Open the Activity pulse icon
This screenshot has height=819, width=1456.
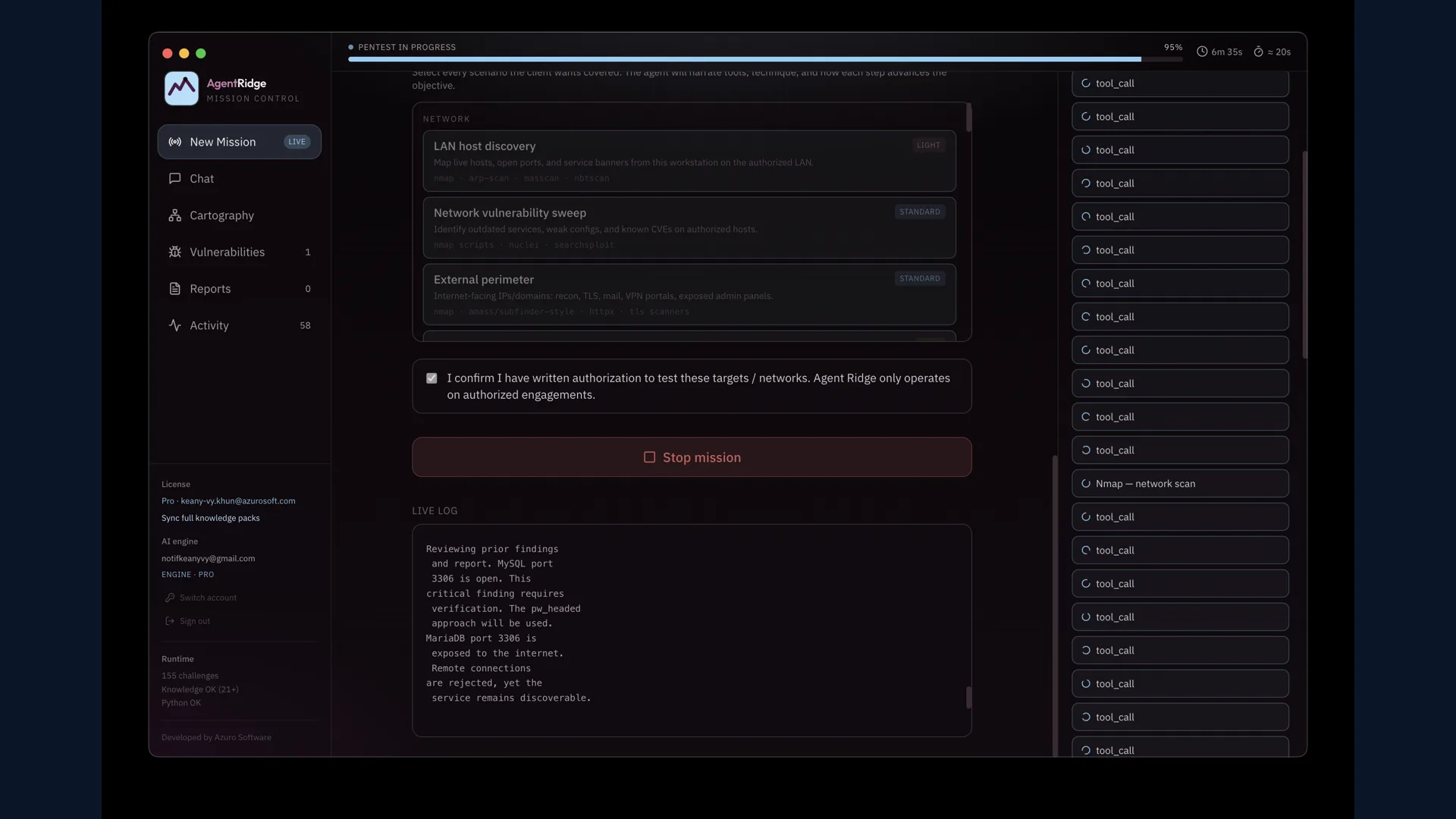click(x=174, y=325)
